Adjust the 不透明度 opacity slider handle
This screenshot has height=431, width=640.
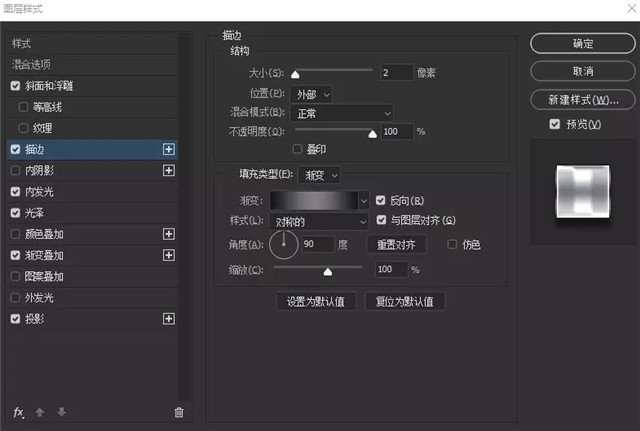[x=372, y=134]
